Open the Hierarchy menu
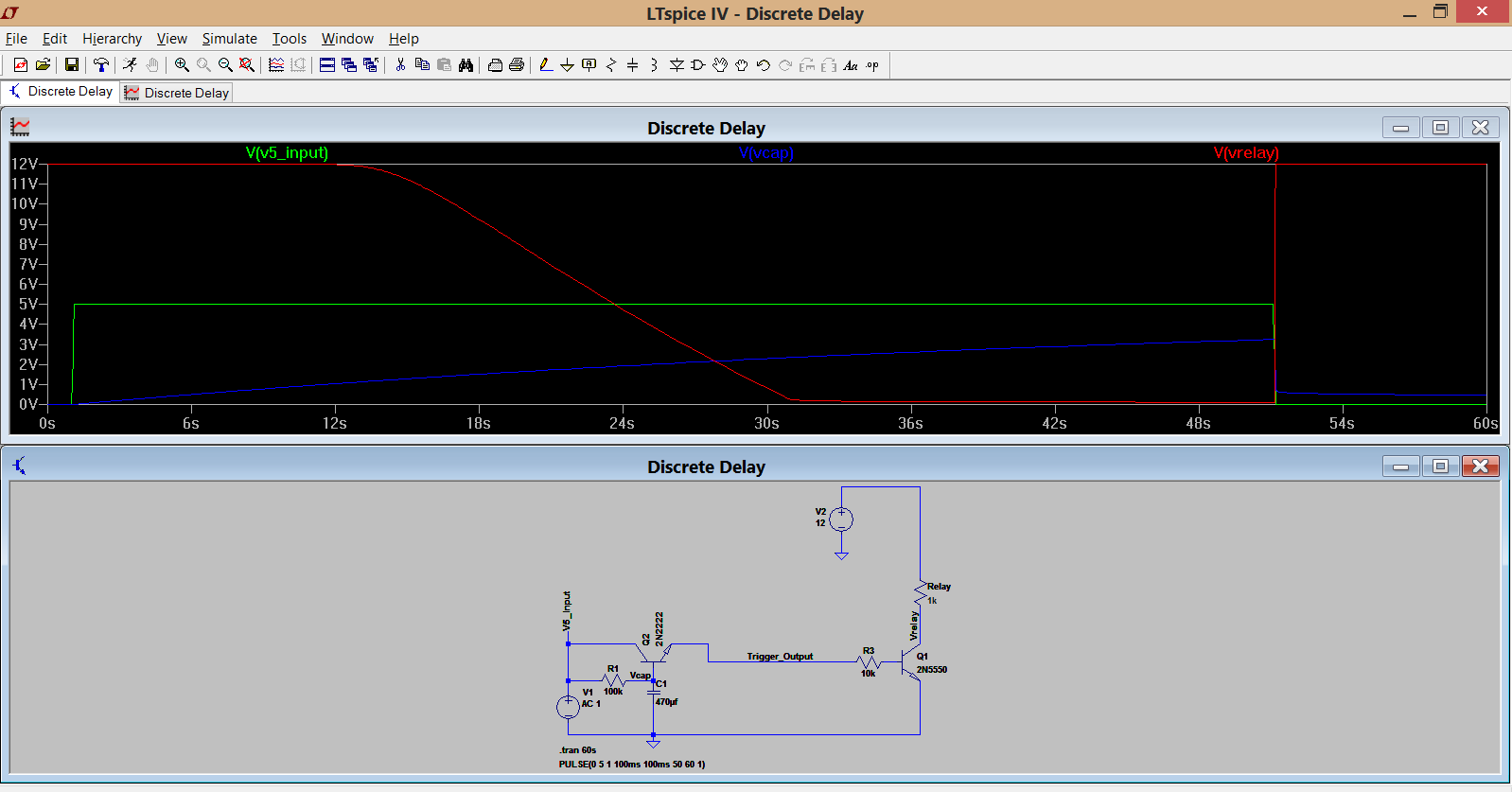Image resolution: width=1512 pixels, height=792 pixels. (112, 39)
